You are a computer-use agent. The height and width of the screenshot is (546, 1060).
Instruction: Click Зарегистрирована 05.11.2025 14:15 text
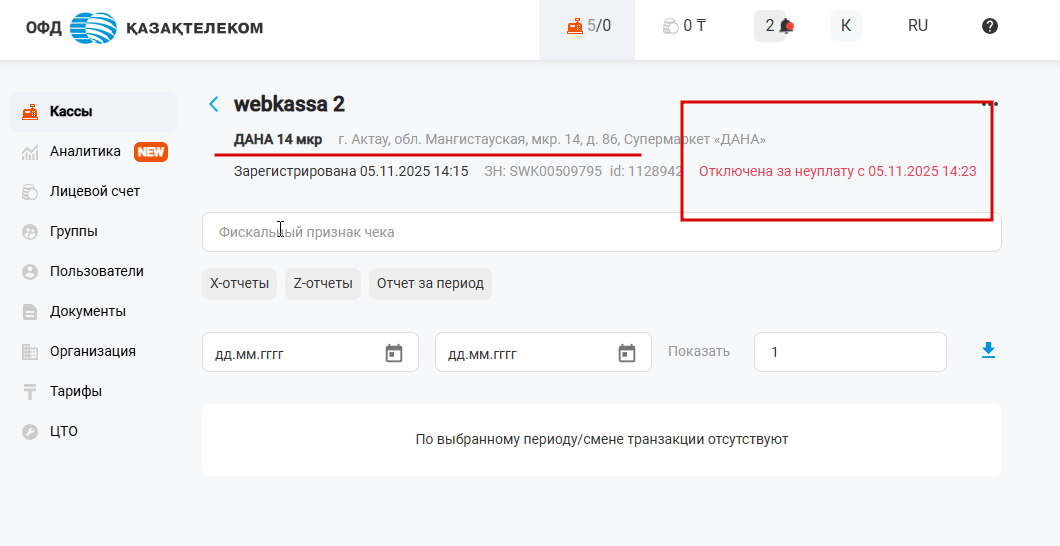(x=351, y=172)
